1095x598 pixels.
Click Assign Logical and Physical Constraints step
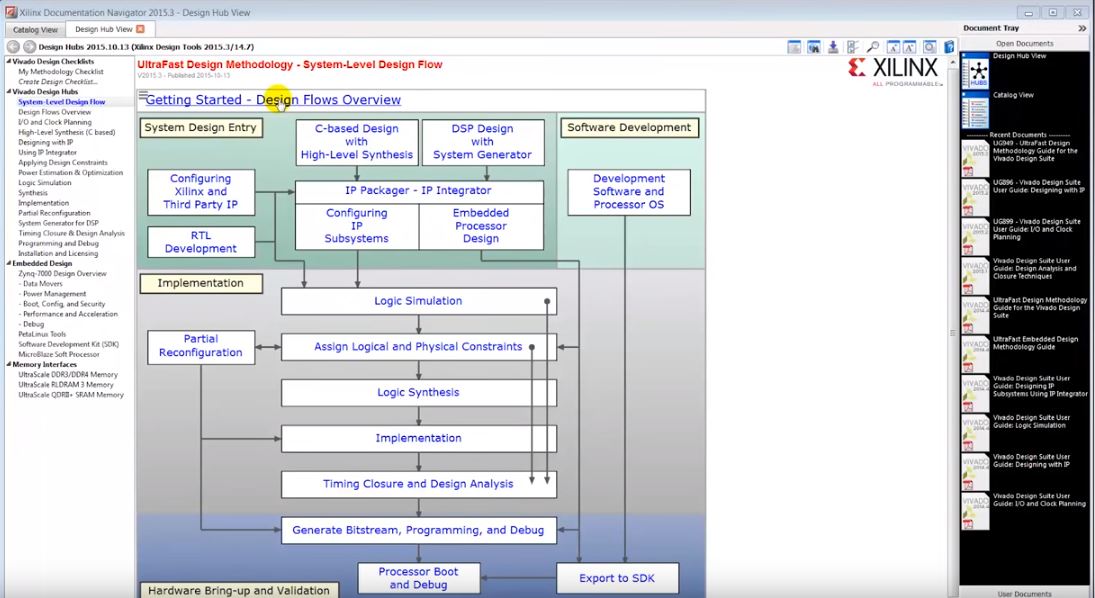418,347
